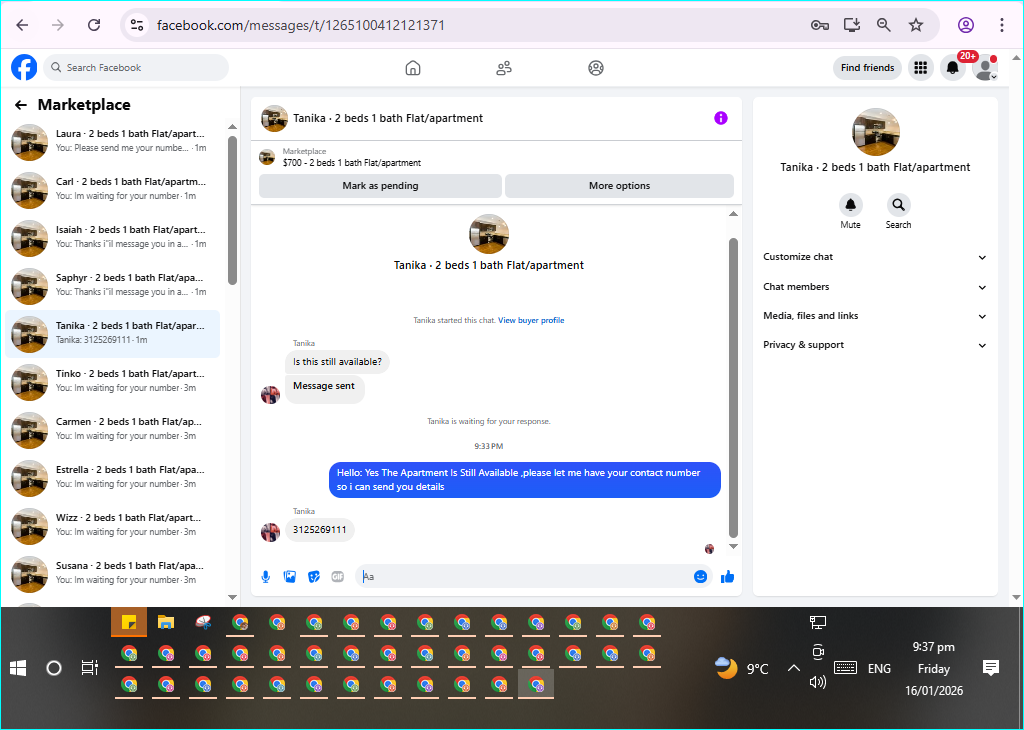Open the Friends icon in top navigation
Viewport: 1024px width, 730px height.
(x=504, y=68)
